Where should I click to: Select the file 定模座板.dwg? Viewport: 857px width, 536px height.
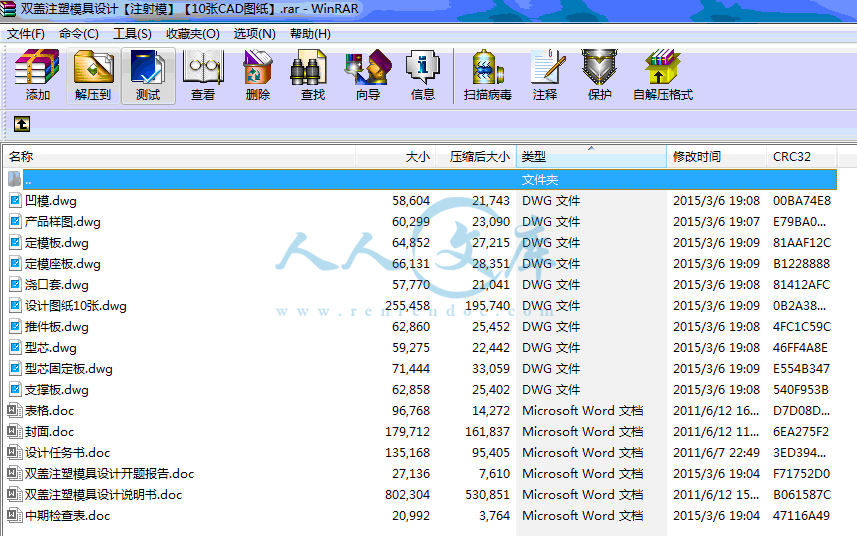(x=63, y=264)
